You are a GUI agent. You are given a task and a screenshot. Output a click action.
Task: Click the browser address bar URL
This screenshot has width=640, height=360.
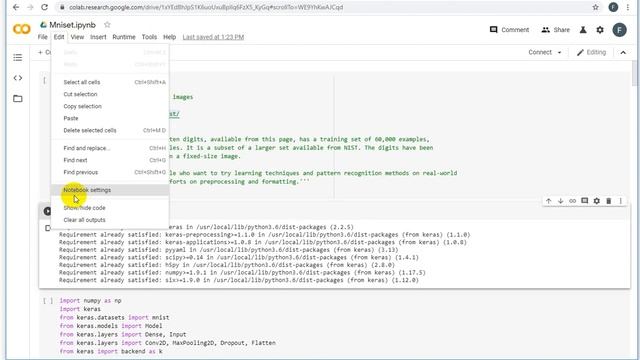[x=206, y=7]
